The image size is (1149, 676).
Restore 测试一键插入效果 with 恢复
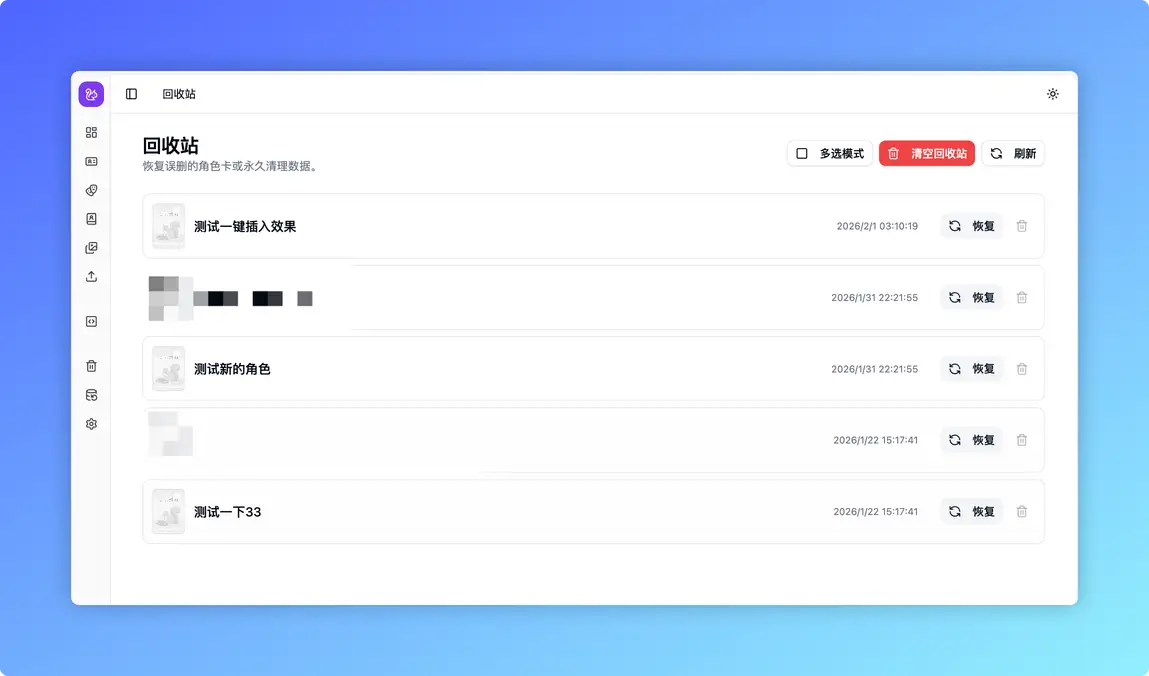pyautogui.click(x=971, y=226)
